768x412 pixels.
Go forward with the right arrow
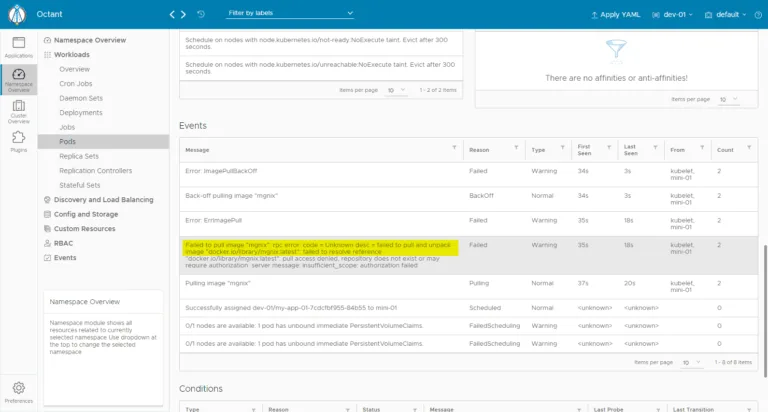(x=183, y=14)
